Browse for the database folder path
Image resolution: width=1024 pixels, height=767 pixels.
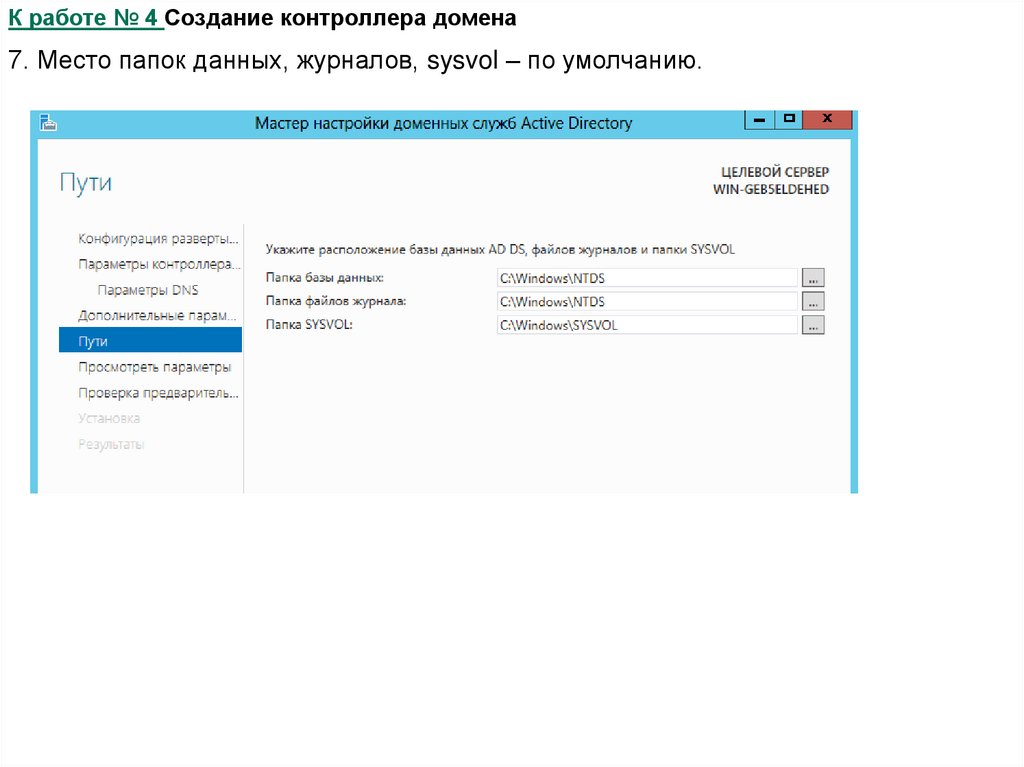coord(813,278)
